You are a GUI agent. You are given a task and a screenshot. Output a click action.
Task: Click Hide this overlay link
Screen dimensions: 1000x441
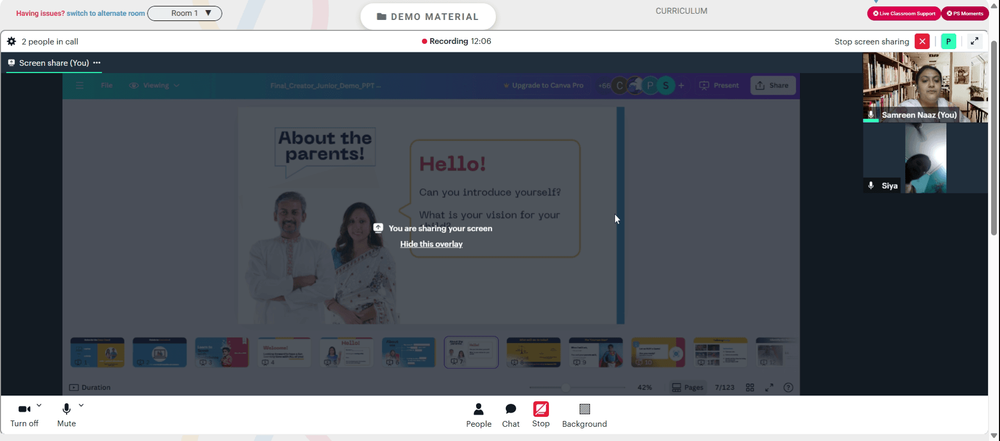coord(431,244)
